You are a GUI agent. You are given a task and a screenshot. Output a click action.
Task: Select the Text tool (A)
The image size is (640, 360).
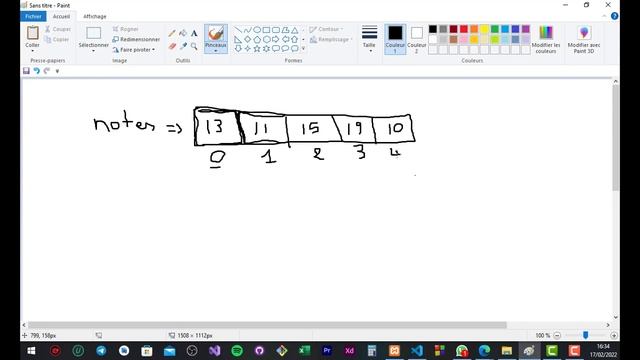(194, 33)
